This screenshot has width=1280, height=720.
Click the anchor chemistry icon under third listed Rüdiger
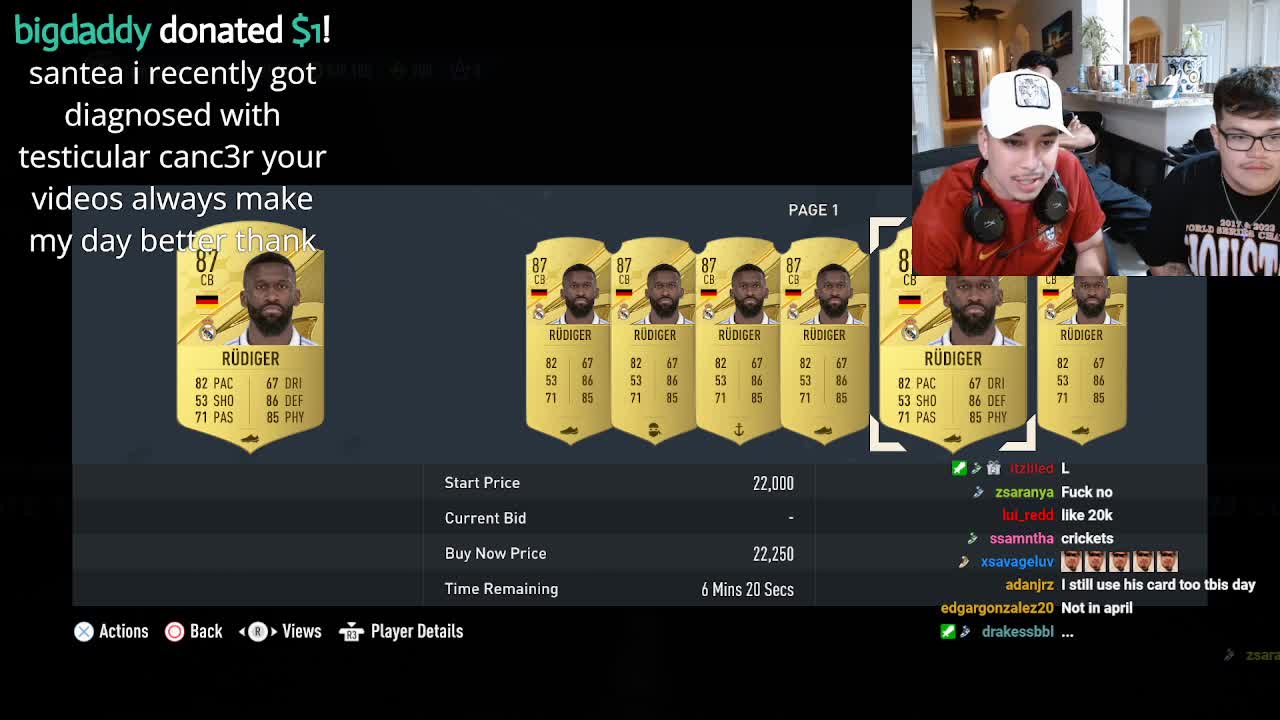pos(739,430)
